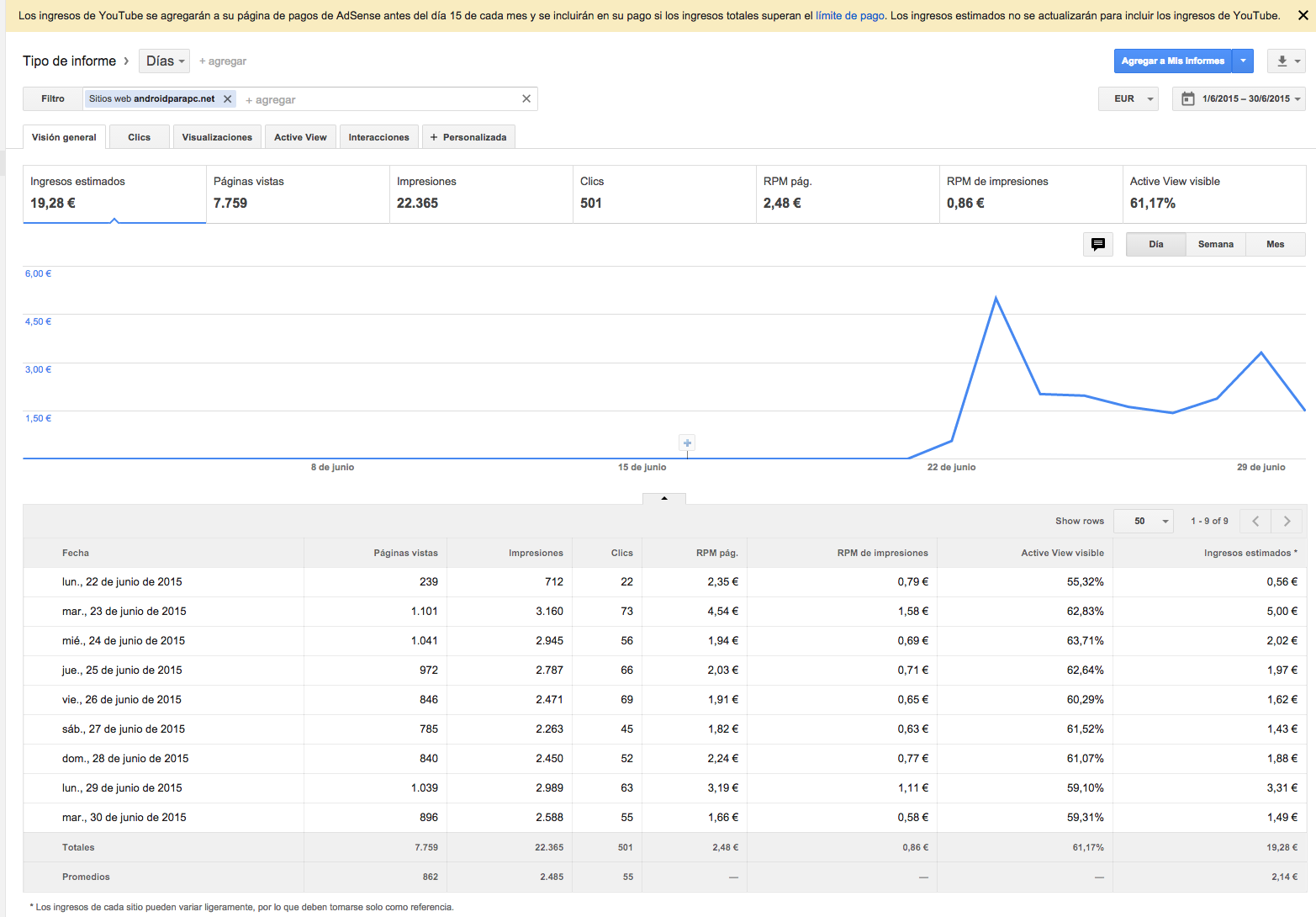Viewport: 1316px width, 917px height.
Task: Open the Visualizaciones tab
Action: pyautogui.click(x=217, y=137)
